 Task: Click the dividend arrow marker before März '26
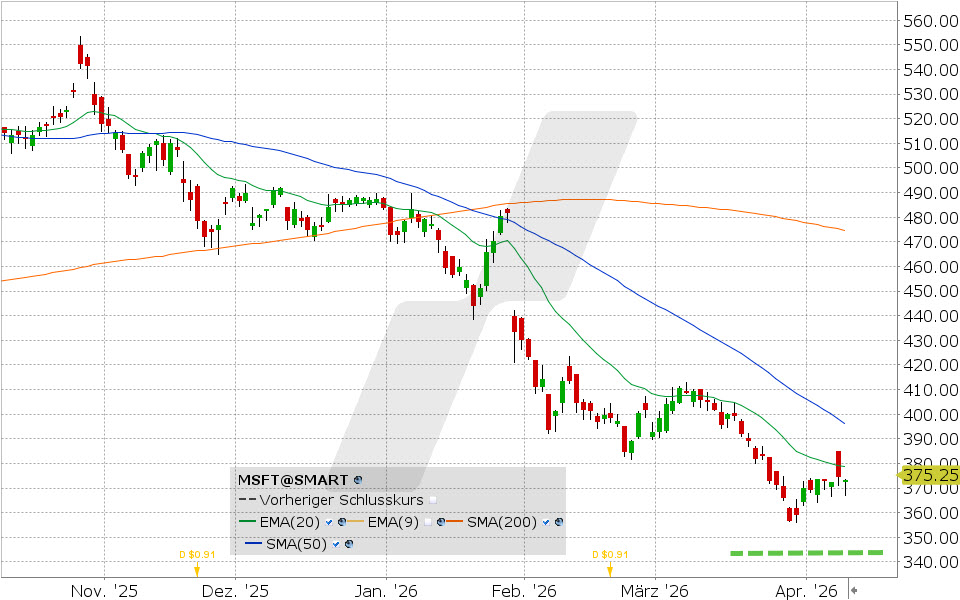point(609,569)
